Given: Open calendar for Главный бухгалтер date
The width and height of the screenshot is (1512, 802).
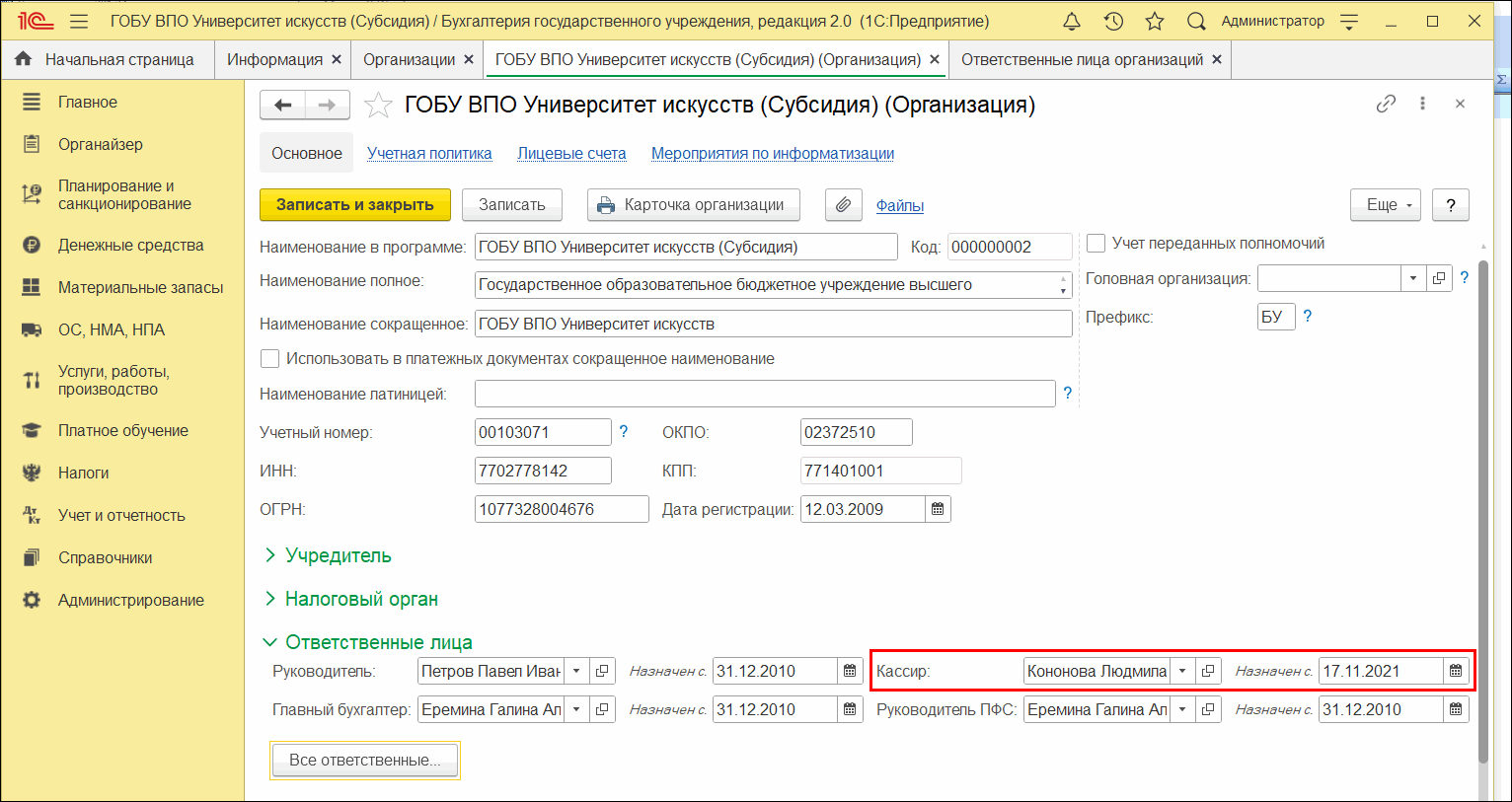Looking at the screenshot, I should click(849, 709).
